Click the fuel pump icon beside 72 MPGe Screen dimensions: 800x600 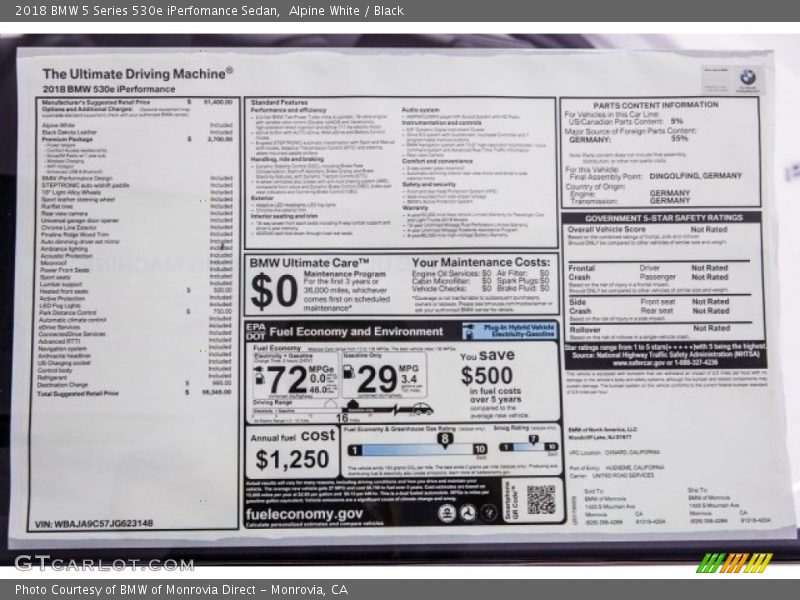259,377
